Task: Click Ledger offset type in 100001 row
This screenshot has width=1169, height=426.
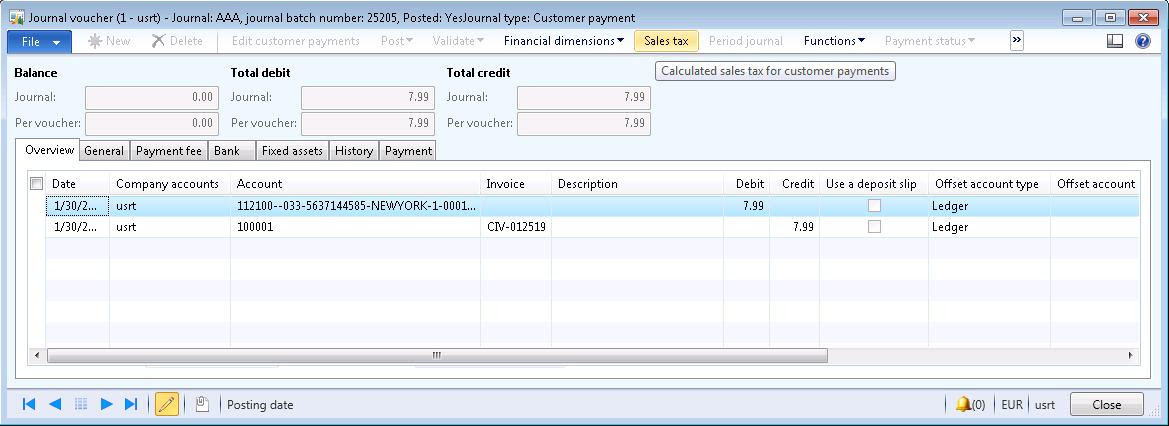Action: coord(989,227)
